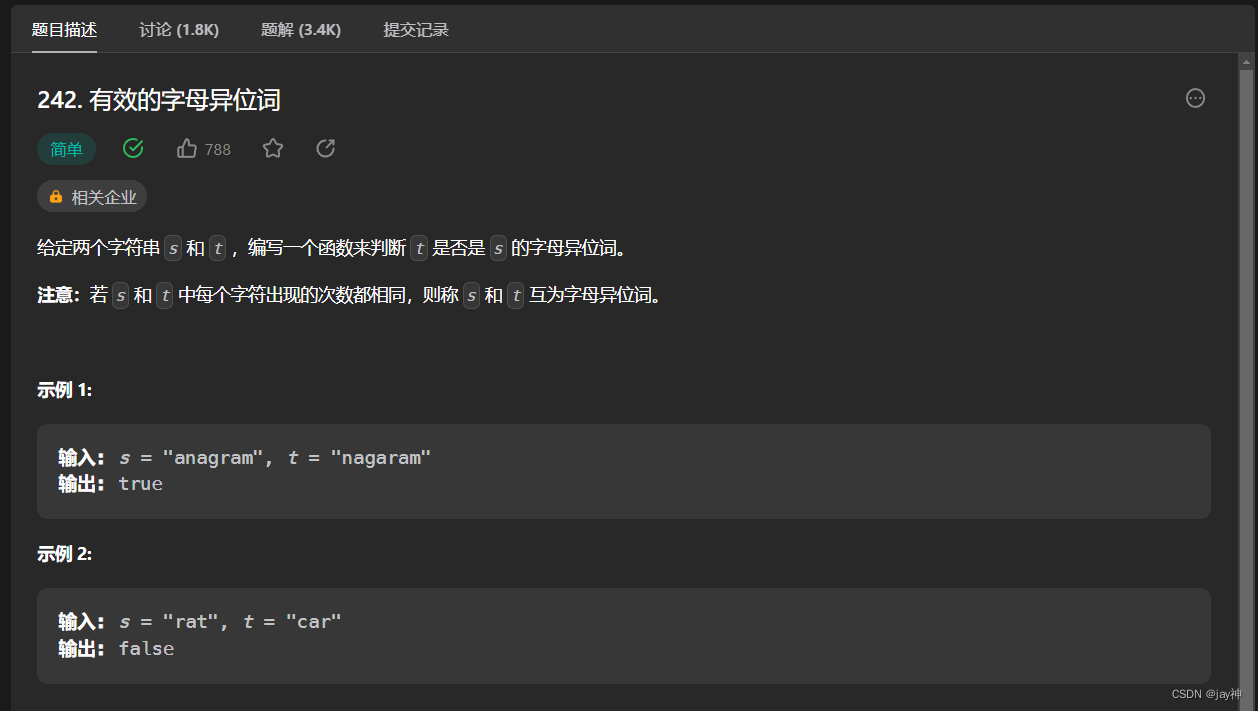This screenshot has height=711, width=1258.
Task: Open the 讨论 (1.8K) tab
Action: (x=179, y=30)
